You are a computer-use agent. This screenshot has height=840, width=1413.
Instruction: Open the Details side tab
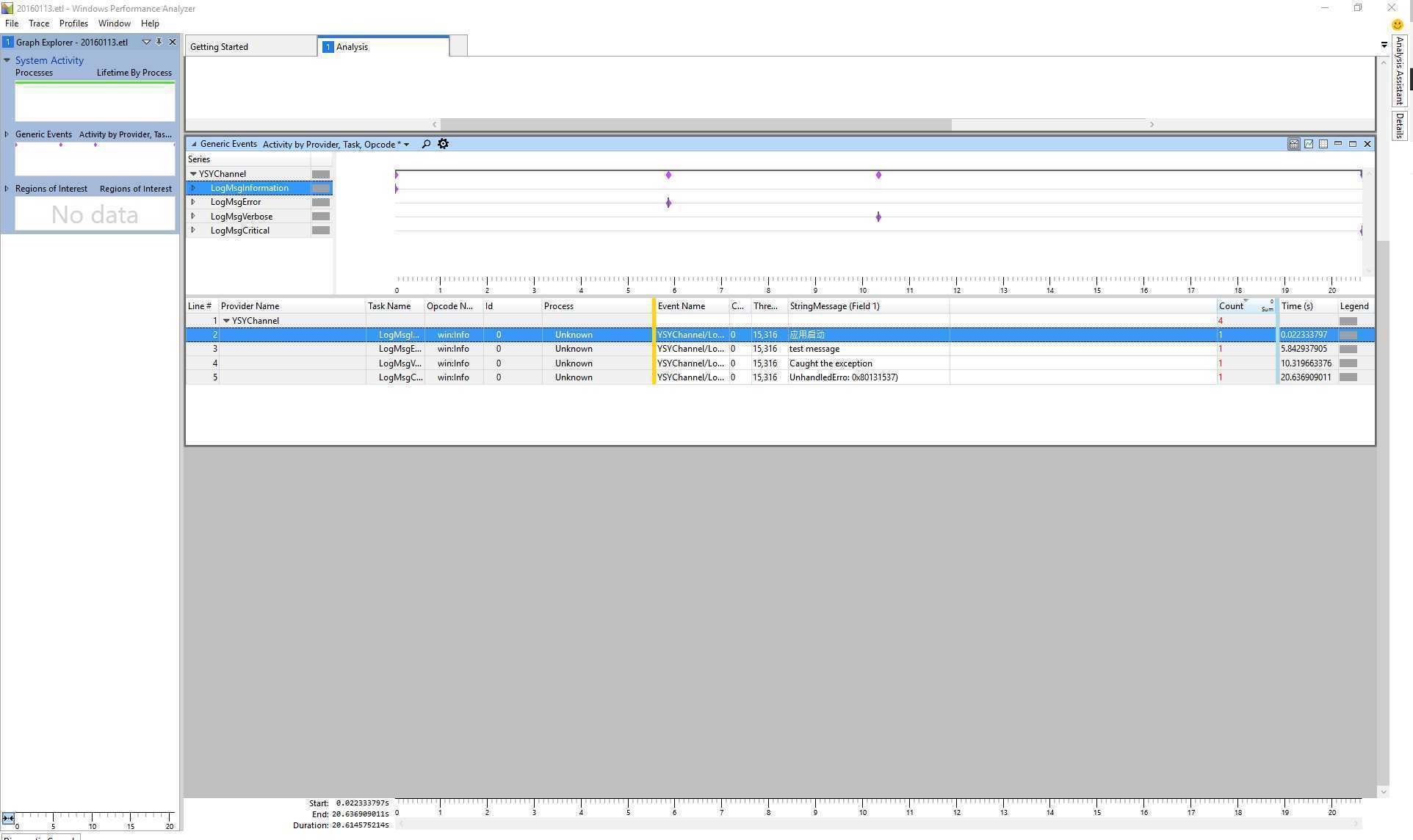click(1400, 125)
